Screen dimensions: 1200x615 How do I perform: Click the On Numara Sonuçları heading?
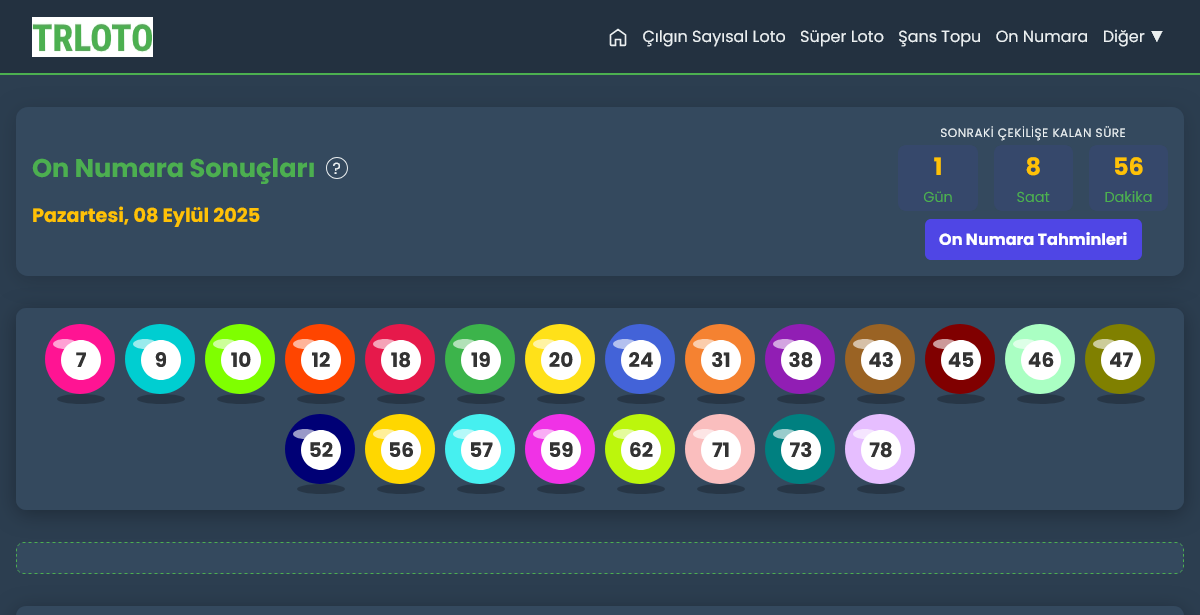[x=174, y=168]
